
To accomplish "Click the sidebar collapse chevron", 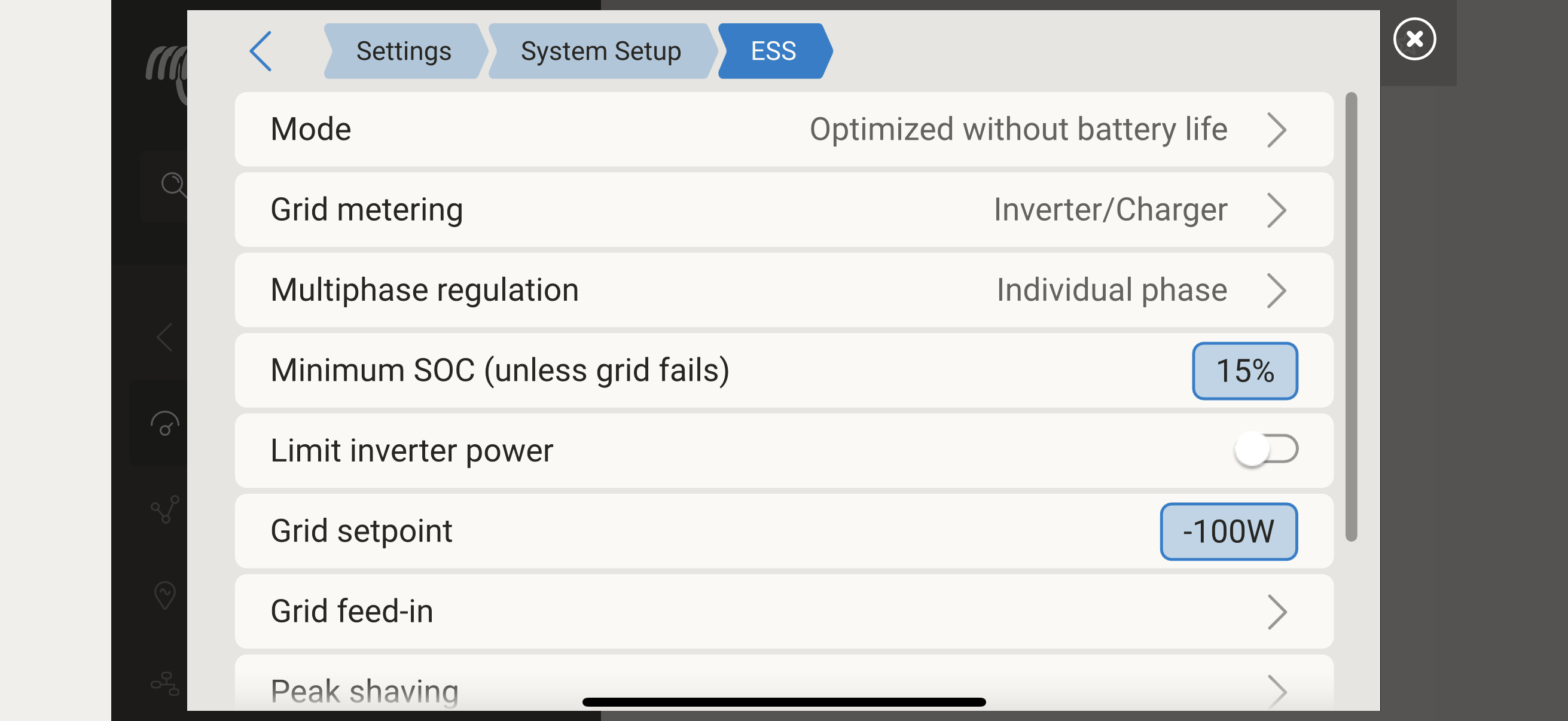I will (164, 337).
